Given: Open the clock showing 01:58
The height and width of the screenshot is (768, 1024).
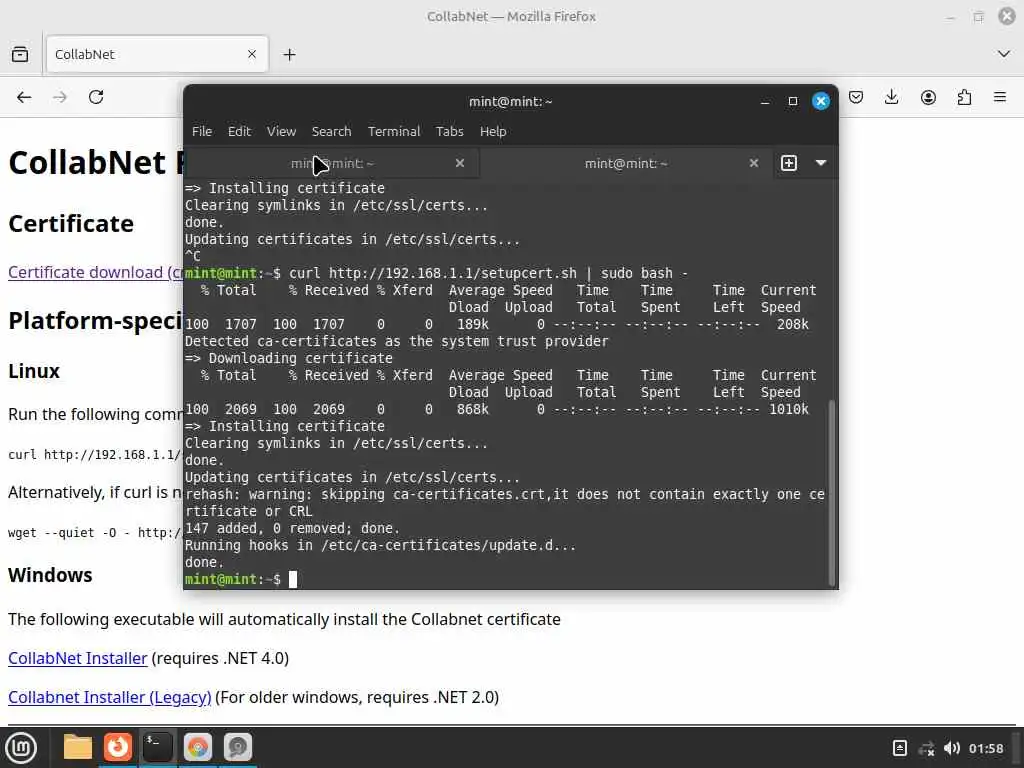Looking at the screenshot, I should [x=986, y=748].
